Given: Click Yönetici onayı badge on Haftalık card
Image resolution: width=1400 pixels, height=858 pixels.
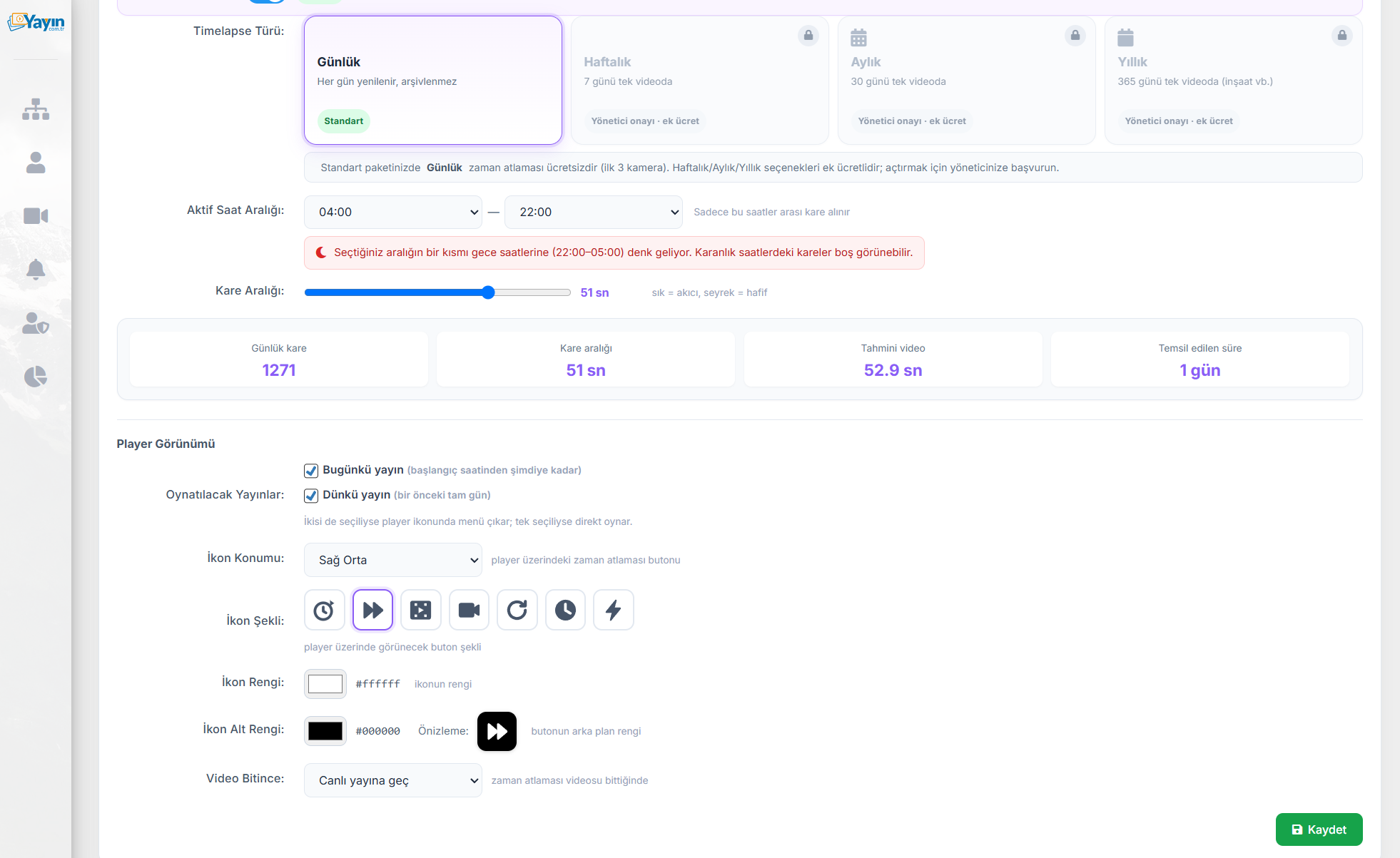Looking at the screenshot, I should click(645, 121).
